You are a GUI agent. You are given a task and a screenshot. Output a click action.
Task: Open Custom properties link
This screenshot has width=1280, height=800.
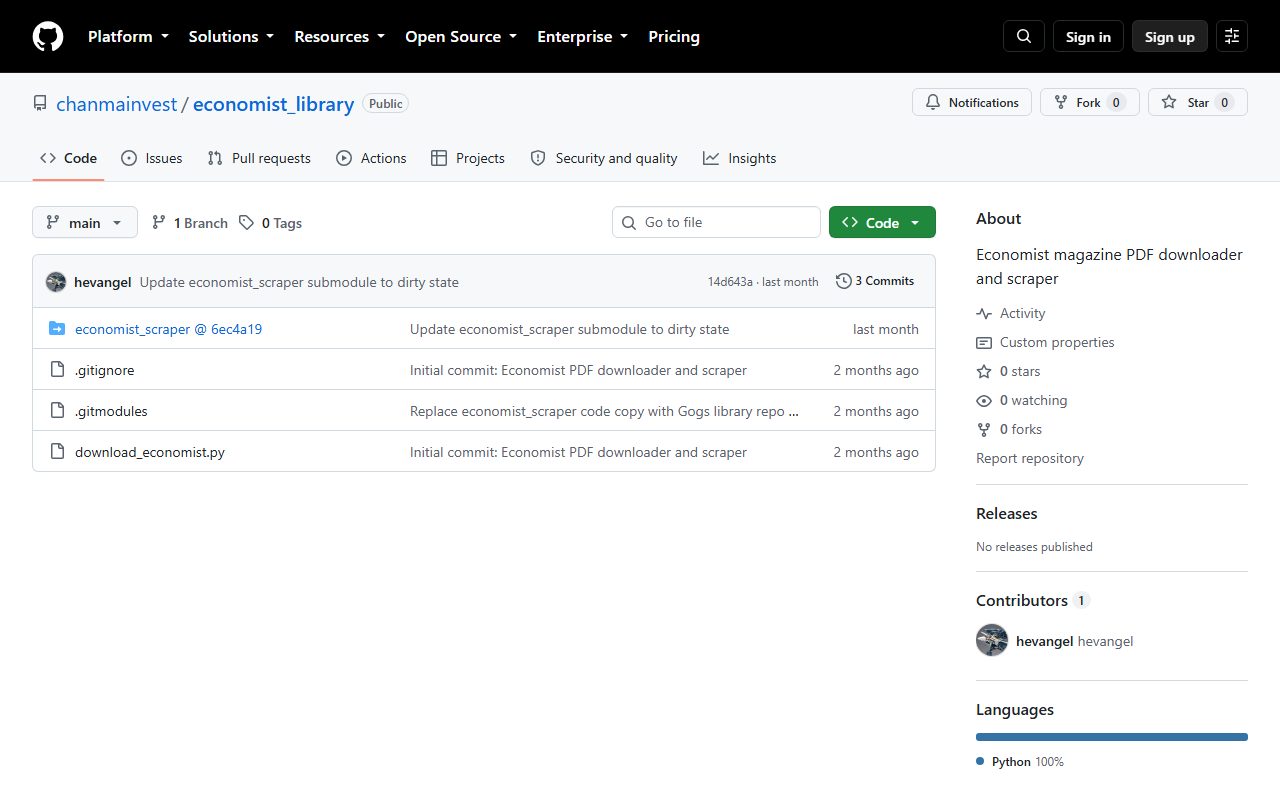click(1045, 342)
